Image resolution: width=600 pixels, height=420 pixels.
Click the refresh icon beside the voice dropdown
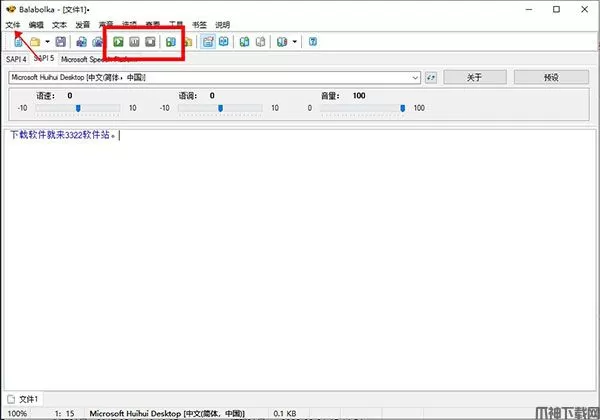(x=431, y=77)
